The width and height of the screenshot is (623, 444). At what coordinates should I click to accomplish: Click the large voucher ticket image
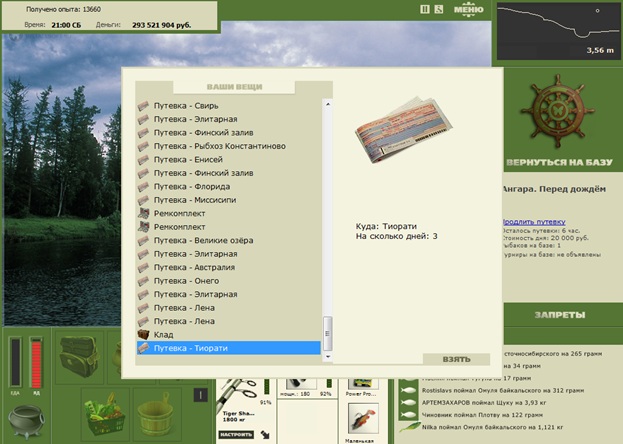[403, 130]
